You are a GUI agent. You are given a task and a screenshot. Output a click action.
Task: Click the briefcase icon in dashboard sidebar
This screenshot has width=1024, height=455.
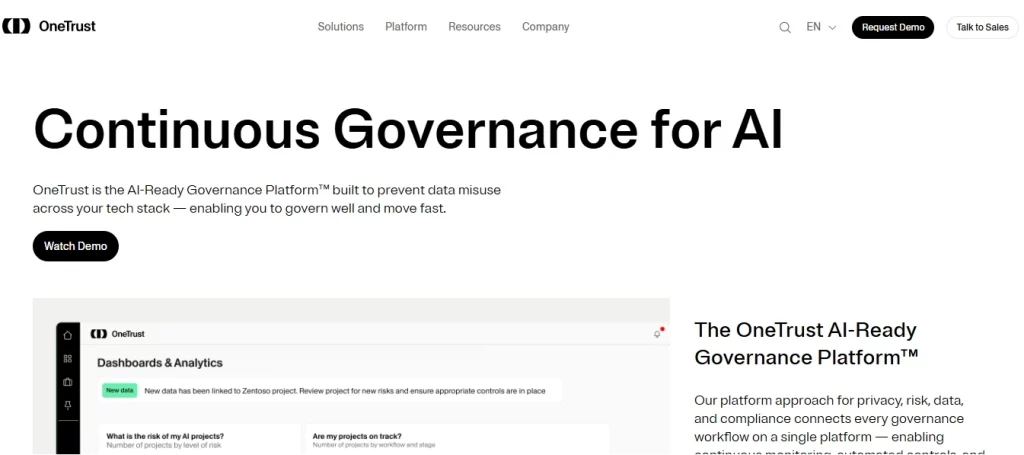(68, 382)
